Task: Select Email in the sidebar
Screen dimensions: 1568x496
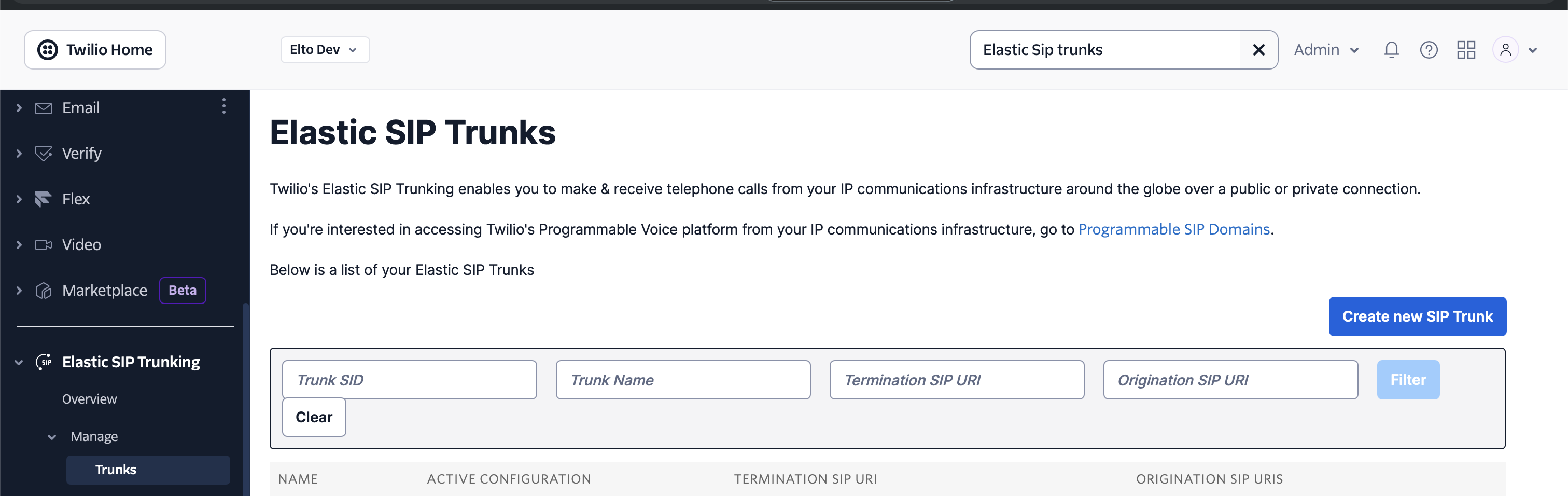Action: (x=81, y=108)
